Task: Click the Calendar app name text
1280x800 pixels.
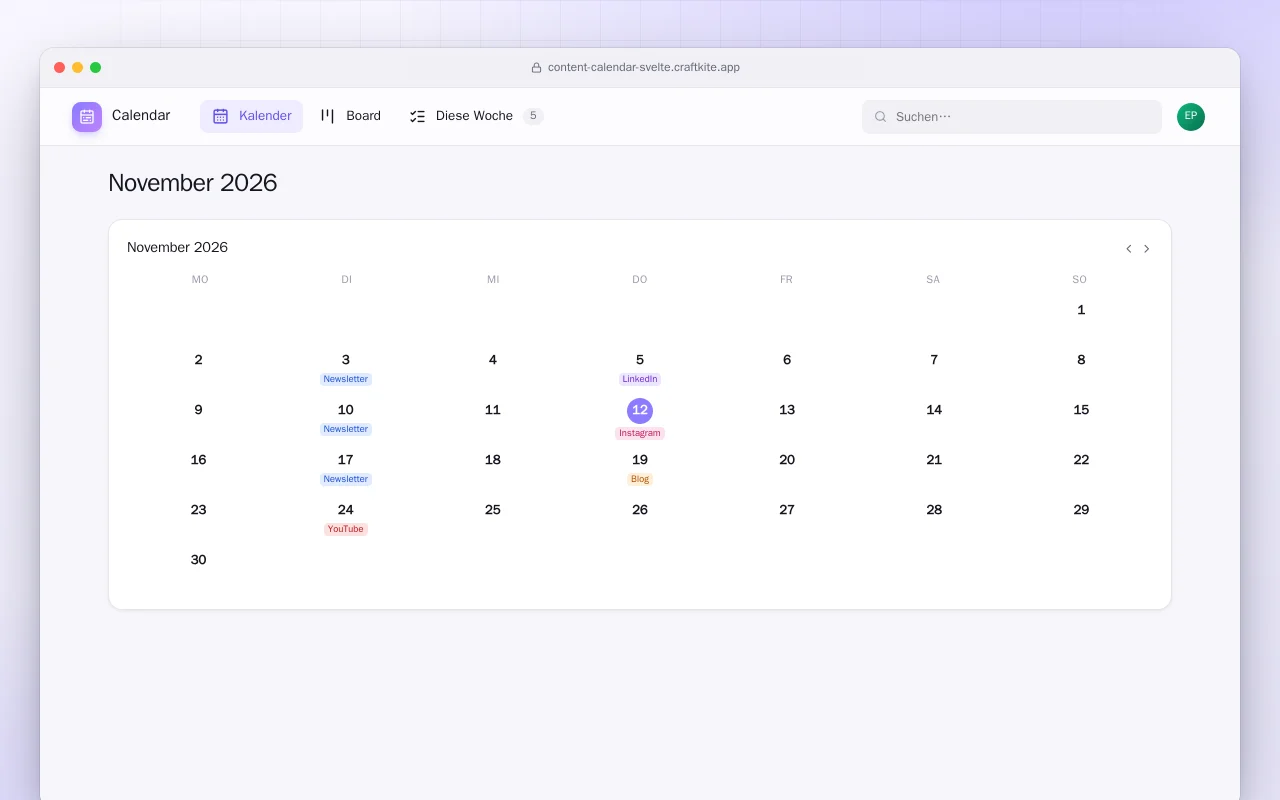Action: pyautogui.click(x=141, y=116)
